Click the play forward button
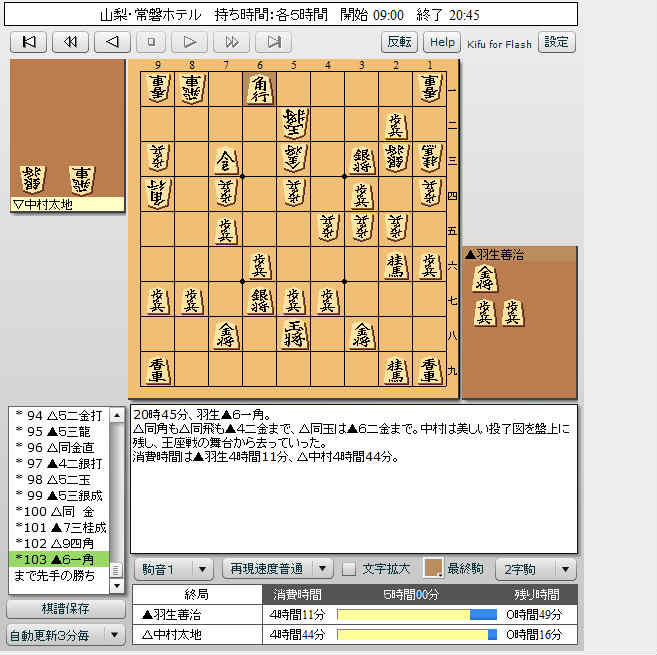657x655 pixels. (x=189, y=42)
